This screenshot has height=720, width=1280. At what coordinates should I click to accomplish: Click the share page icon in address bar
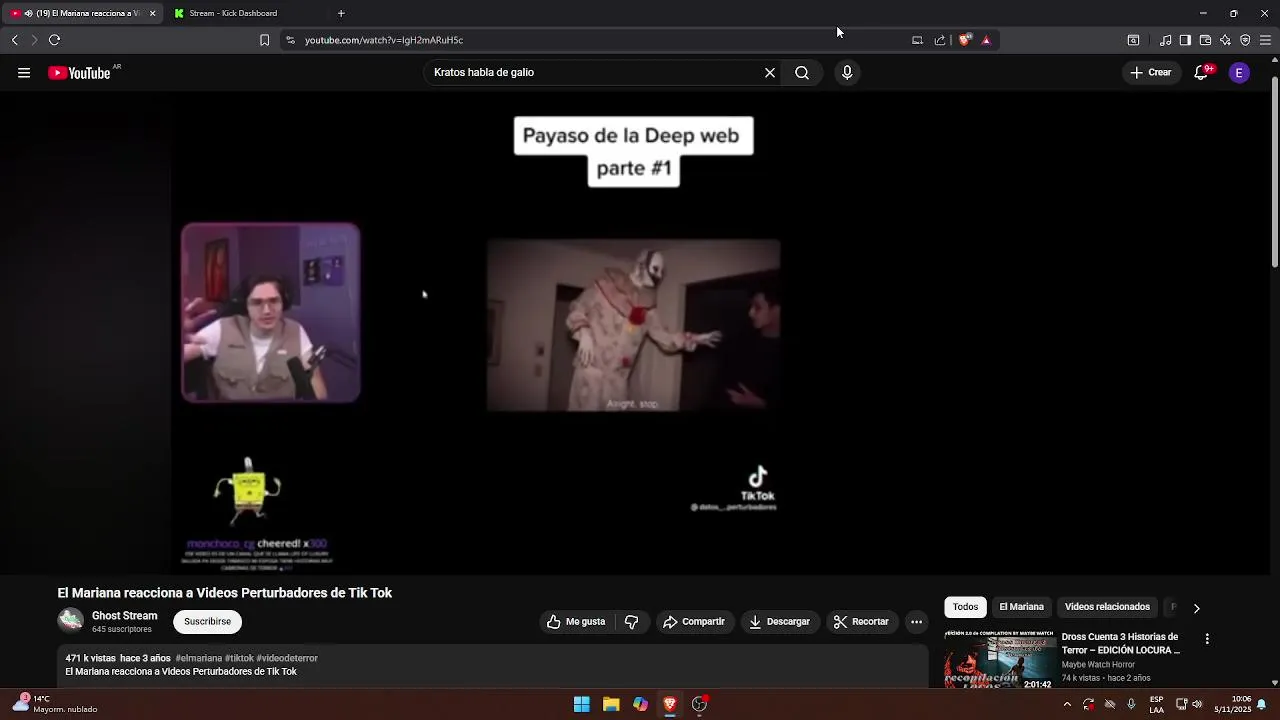tap(940, 40)
